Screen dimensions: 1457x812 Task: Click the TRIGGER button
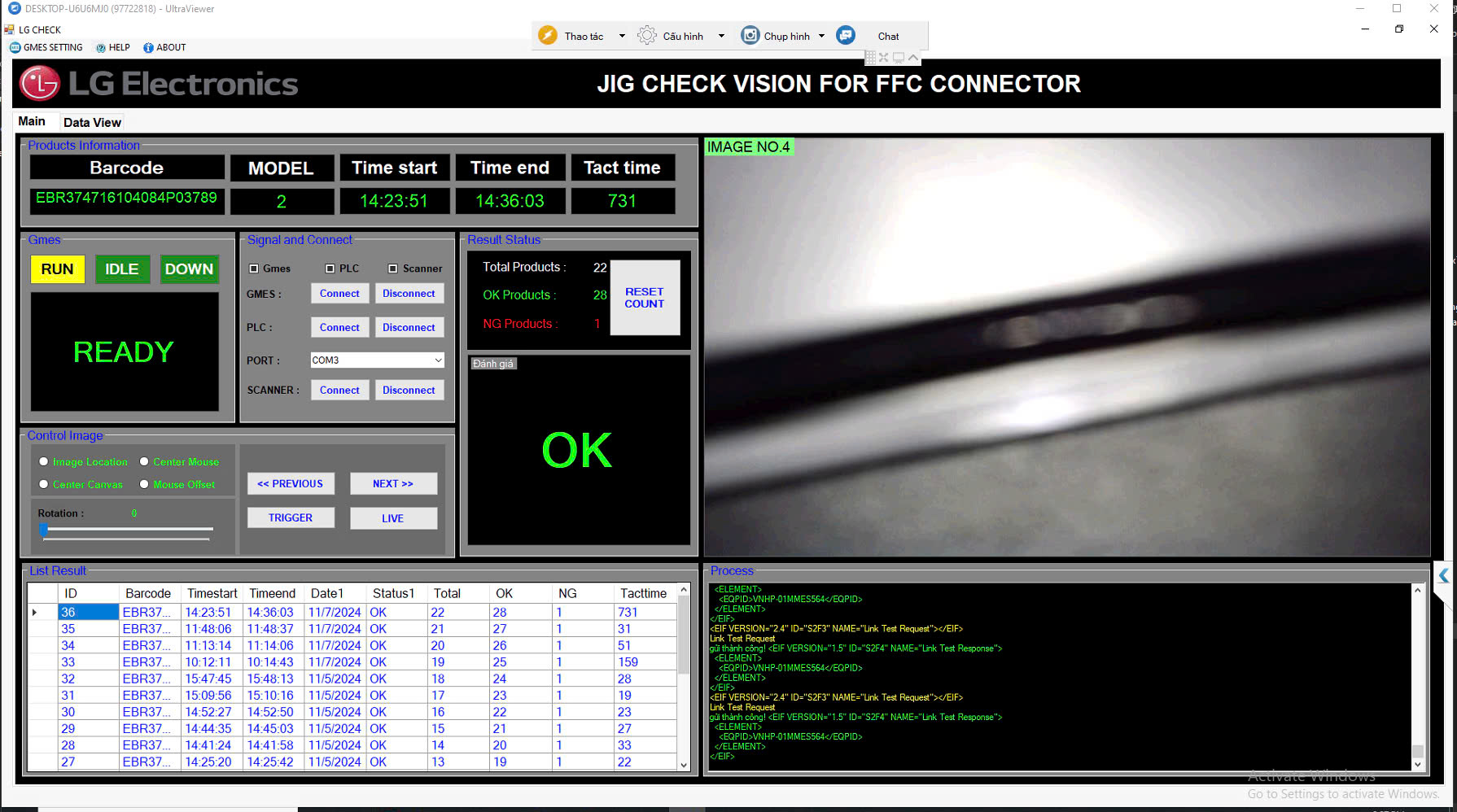(x=291, y=517)
